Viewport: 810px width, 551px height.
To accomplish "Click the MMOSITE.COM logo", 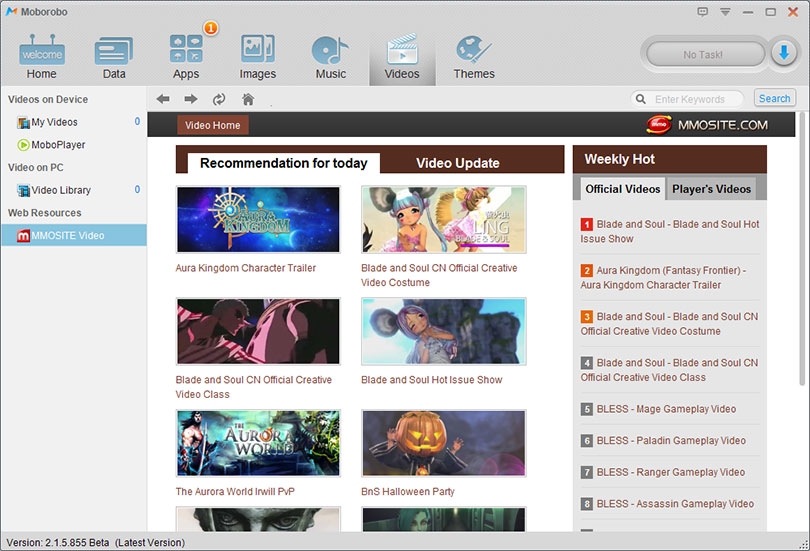I will pyautogui.click(x=707, y=124).
